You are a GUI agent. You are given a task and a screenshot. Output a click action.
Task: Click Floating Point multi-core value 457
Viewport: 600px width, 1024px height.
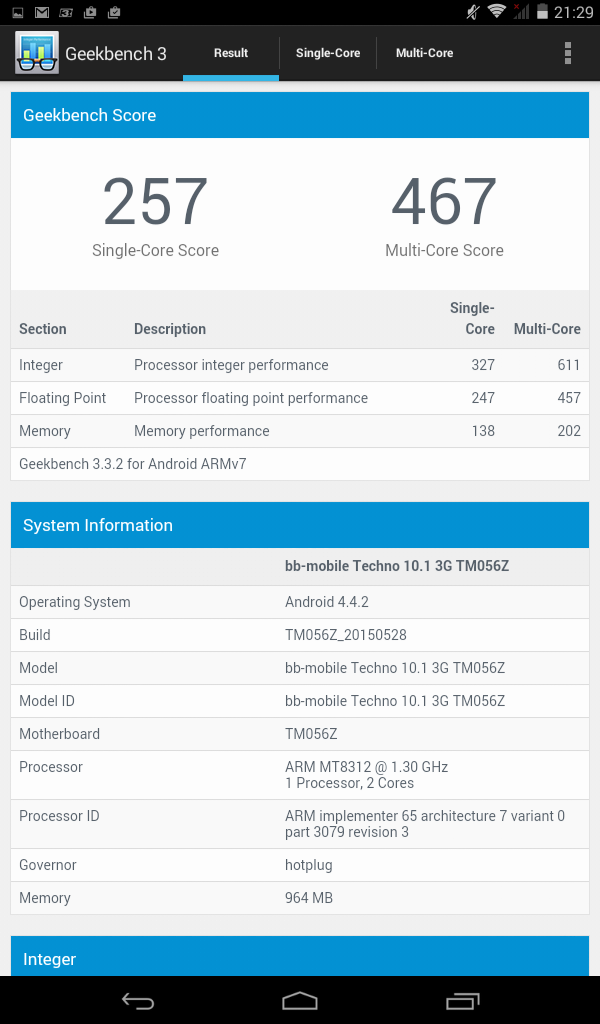[569, 398]
